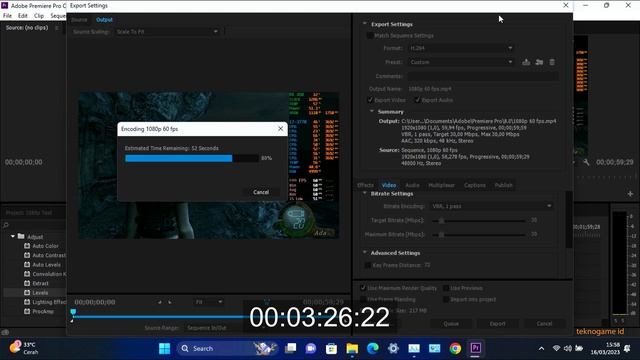Collapse the Adjust folder tree
The height and width of the screenshot is (360, 640).
[13, 236]
